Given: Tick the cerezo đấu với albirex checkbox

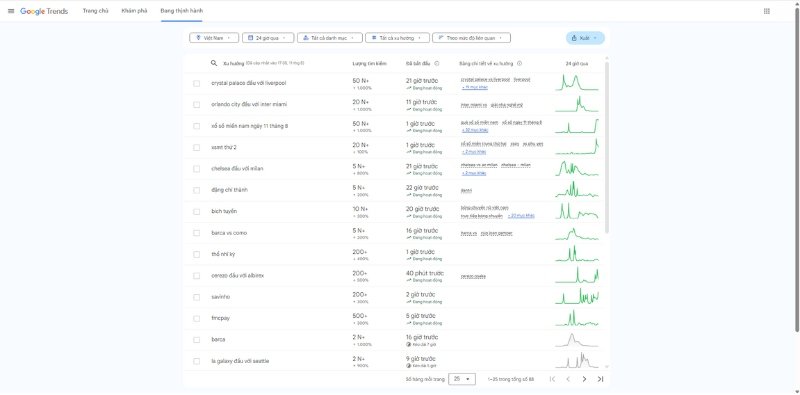Looking at the screenshot, I should pos(196,276).
